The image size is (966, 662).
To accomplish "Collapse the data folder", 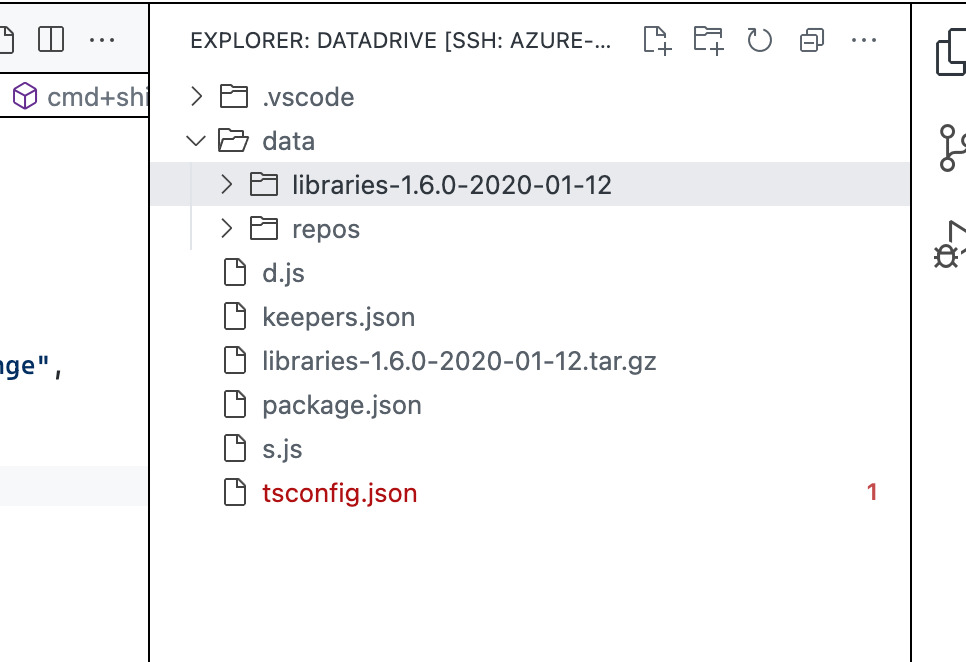I will [196, 140].
